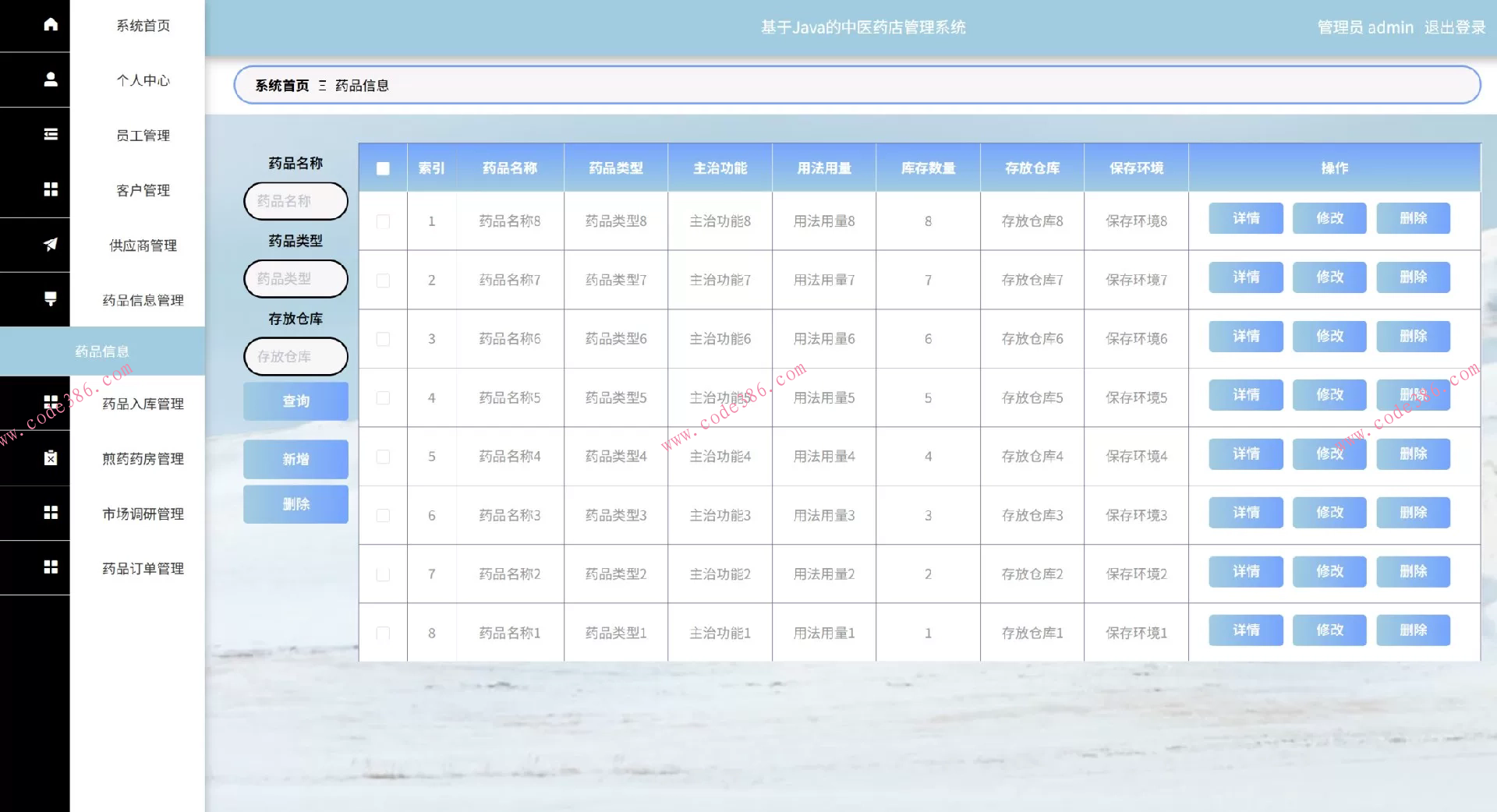Expand the 药品入库管理 menu

click(x=143, y=404)
